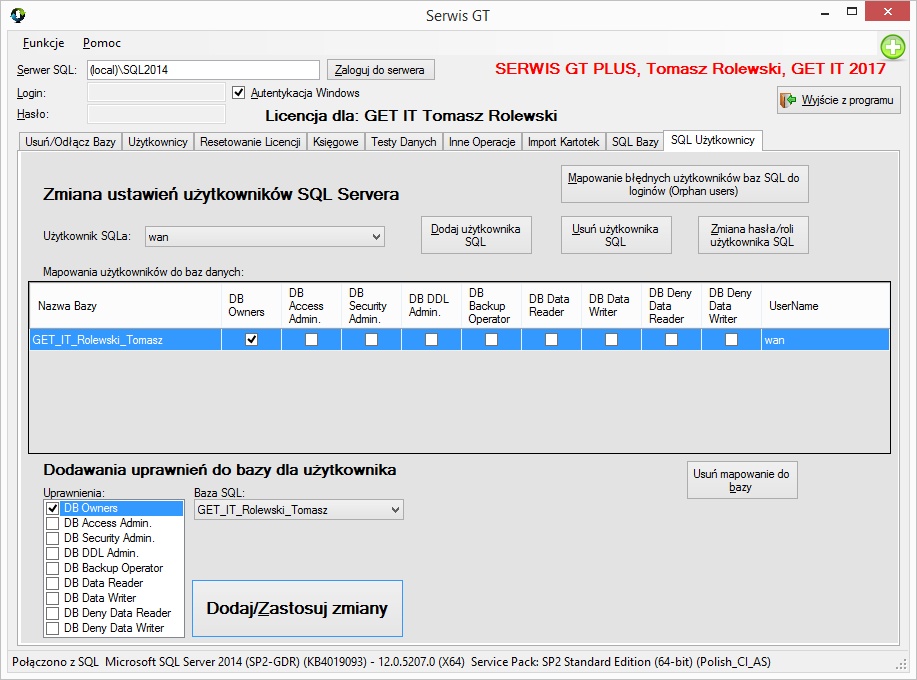Open the Funkcje menu
The image size is (917, 680).
[43, 43]
